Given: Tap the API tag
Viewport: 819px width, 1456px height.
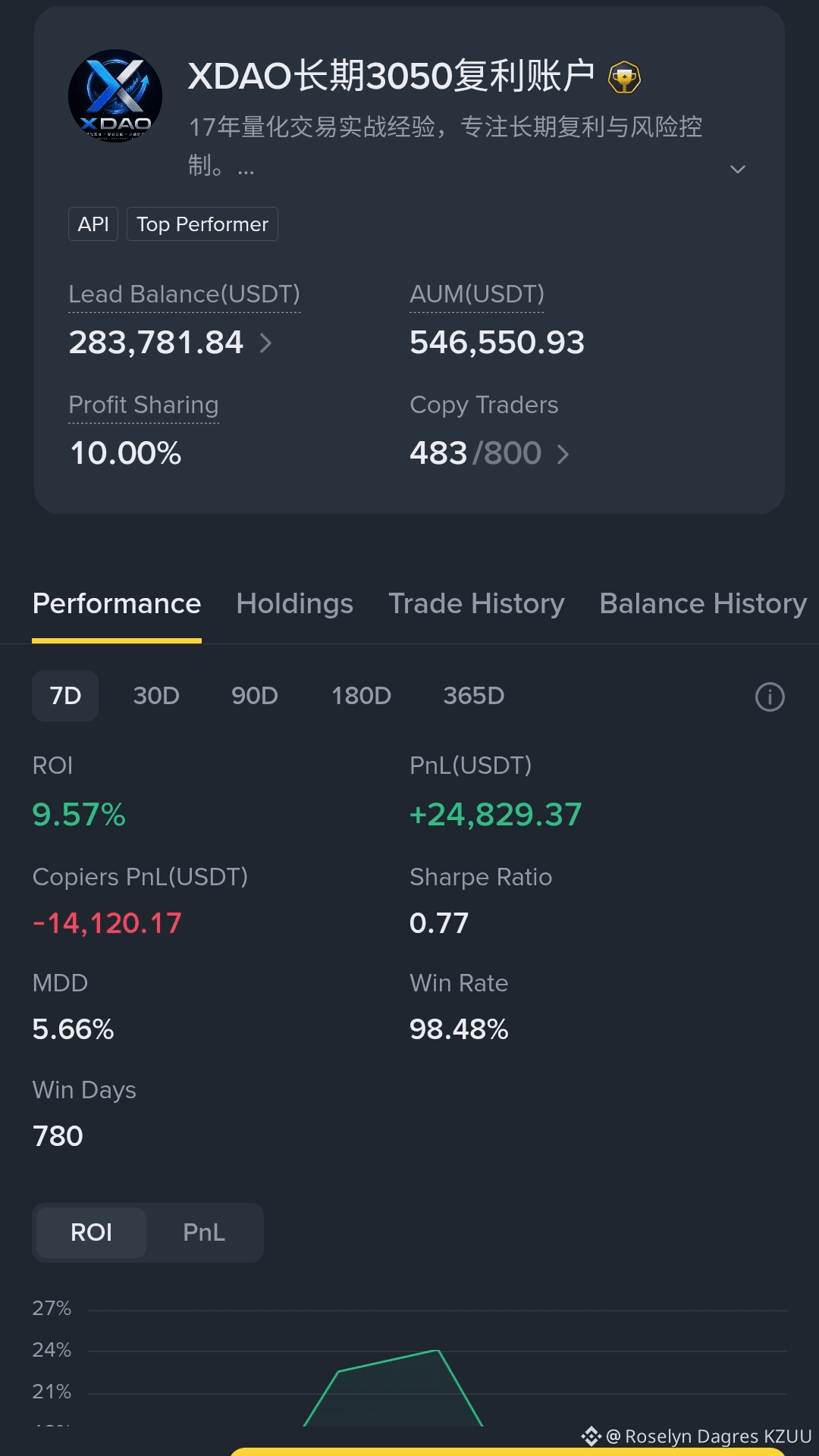Looking at the screenshot, I should pyautogui.click(x=93, y=224).
